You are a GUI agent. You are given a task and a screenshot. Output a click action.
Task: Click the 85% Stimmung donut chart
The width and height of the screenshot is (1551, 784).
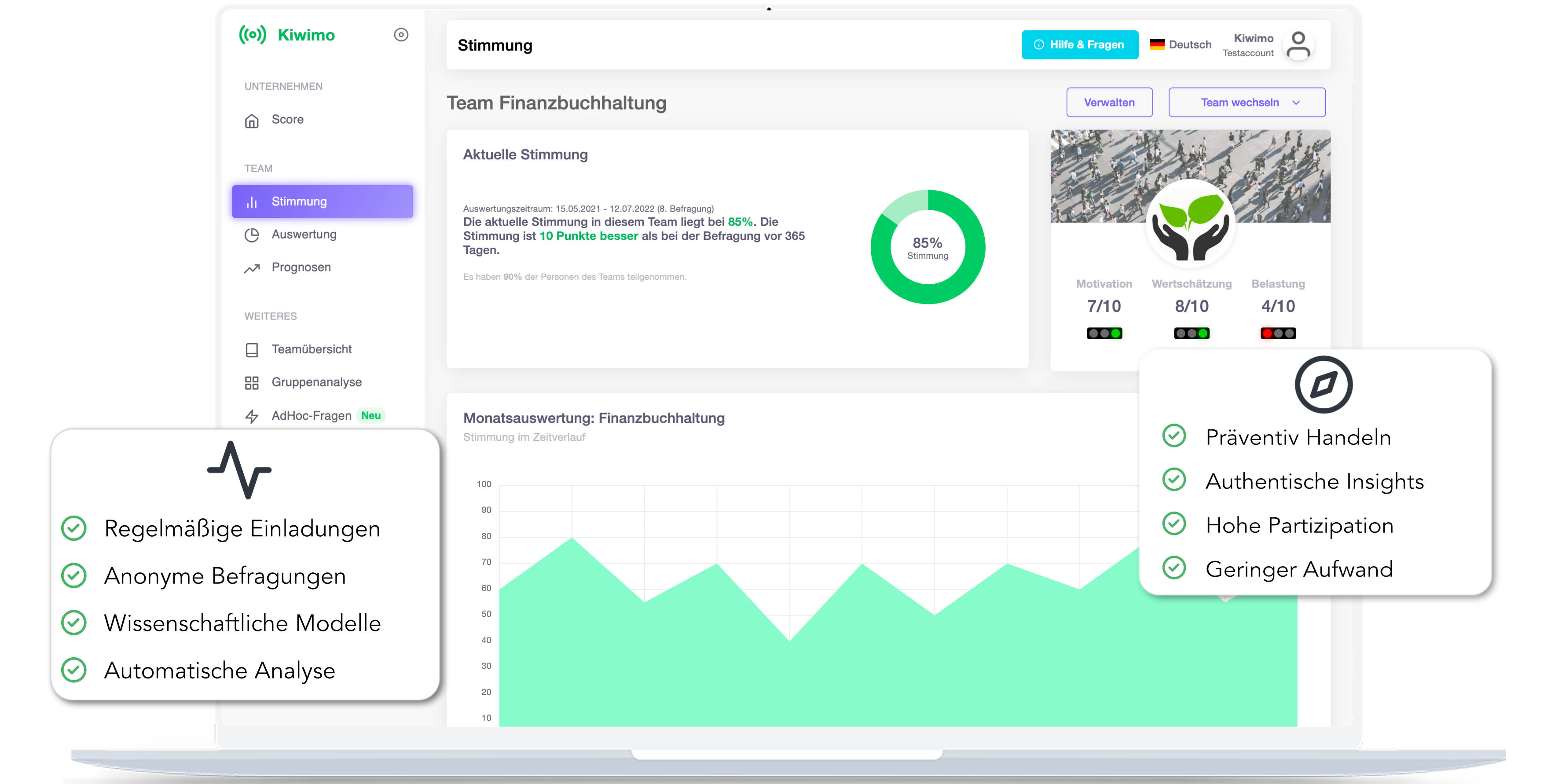[927, 247]
